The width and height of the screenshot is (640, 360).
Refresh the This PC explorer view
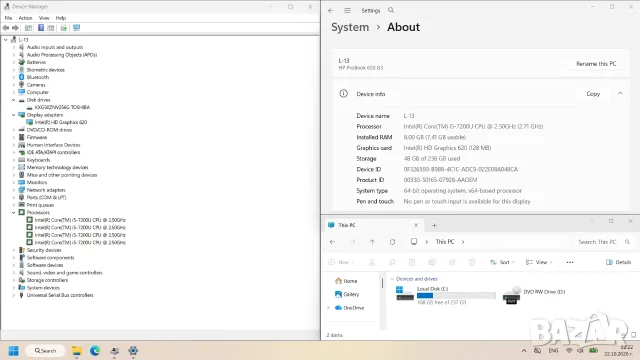(x=392, y=242)
